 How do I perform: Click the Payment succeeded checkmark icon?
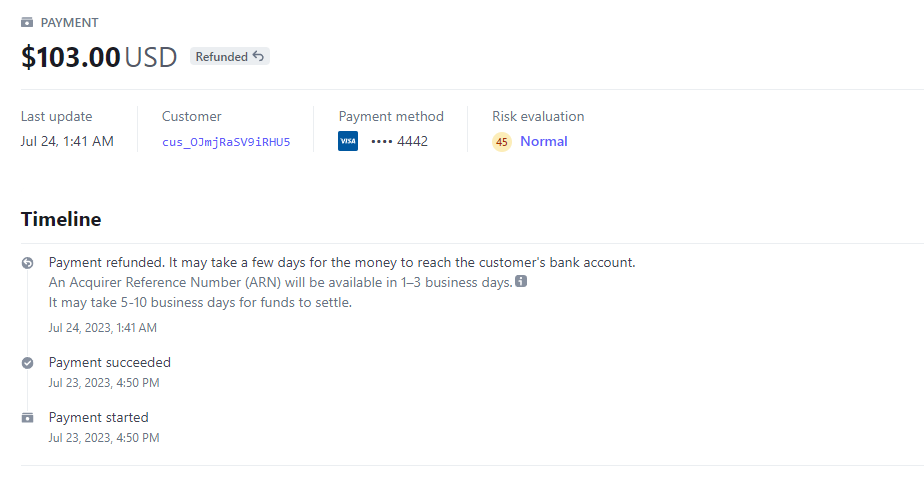coord(28,363)
